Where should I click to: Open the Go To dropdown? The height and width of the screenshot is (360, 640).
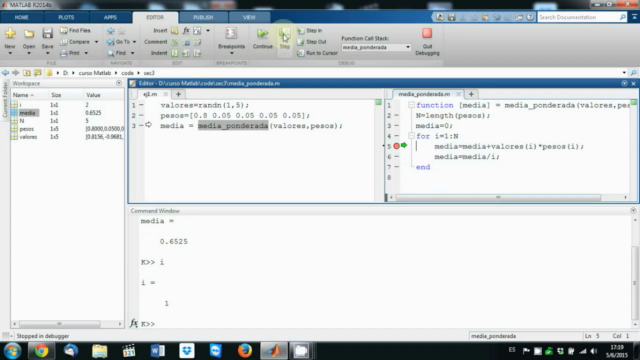point(121,42)
